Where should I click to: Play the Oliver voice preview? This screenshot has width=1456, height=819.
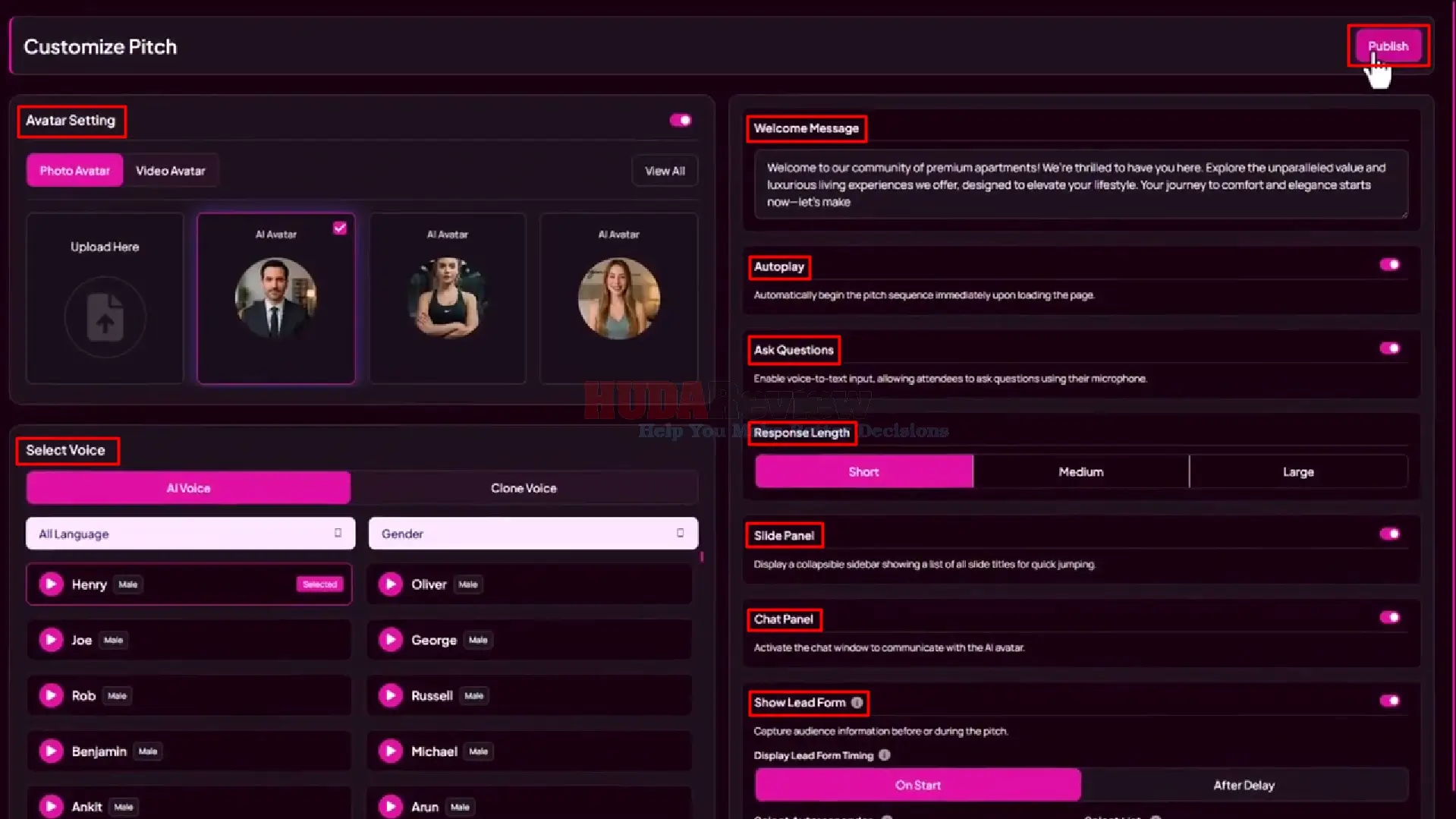tap(391, 584)
